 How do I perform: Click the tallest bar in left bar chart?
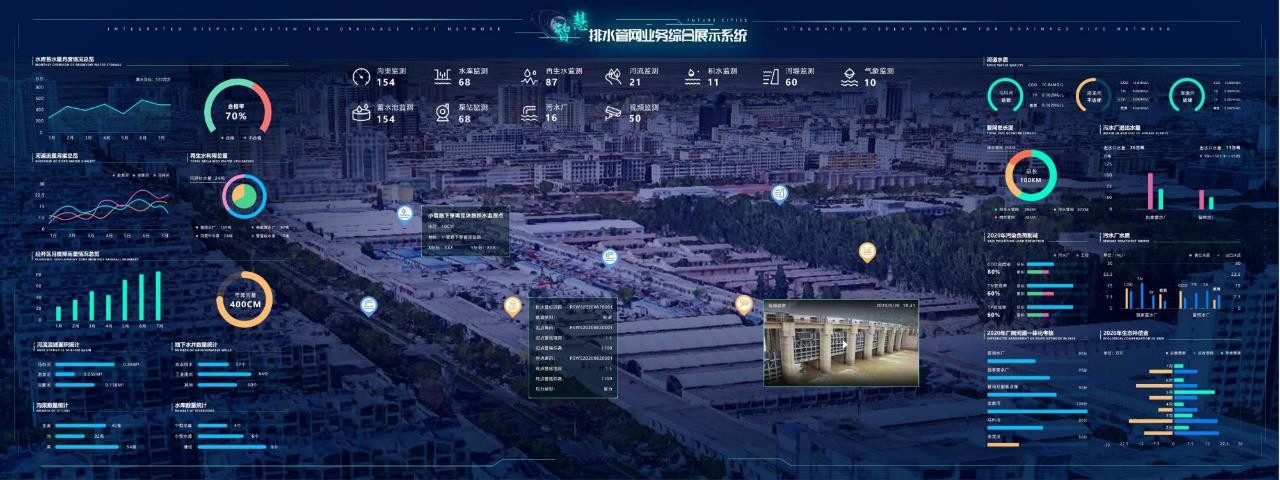coord(157,295)
